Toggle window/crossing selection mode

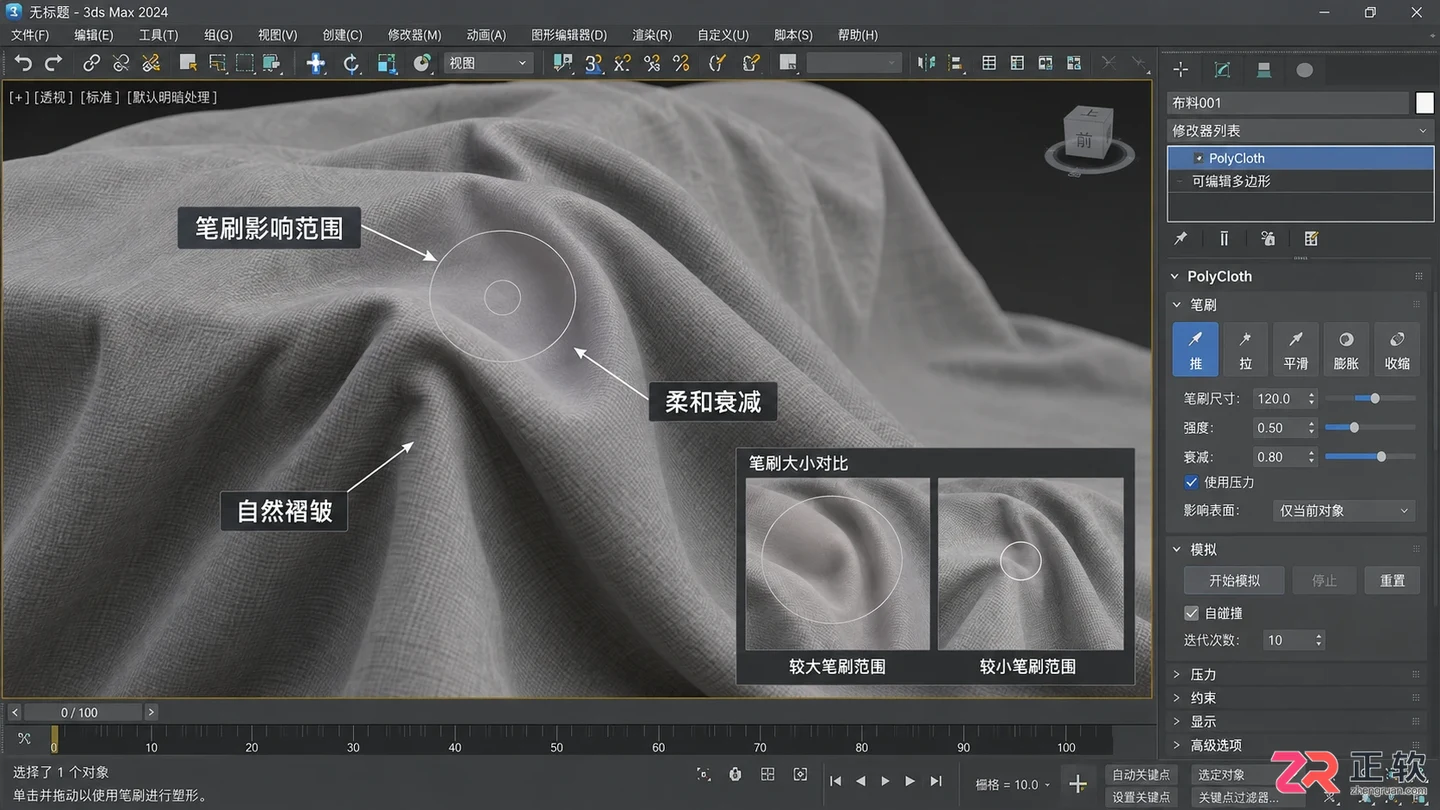(x=272, y=63)
